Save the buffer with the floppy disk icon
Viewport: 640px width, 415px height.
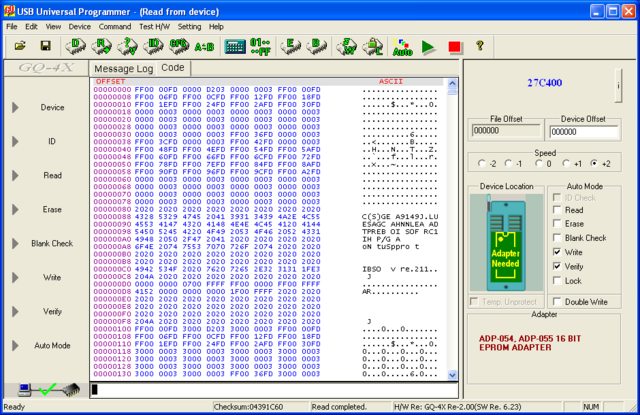[45, 46]
